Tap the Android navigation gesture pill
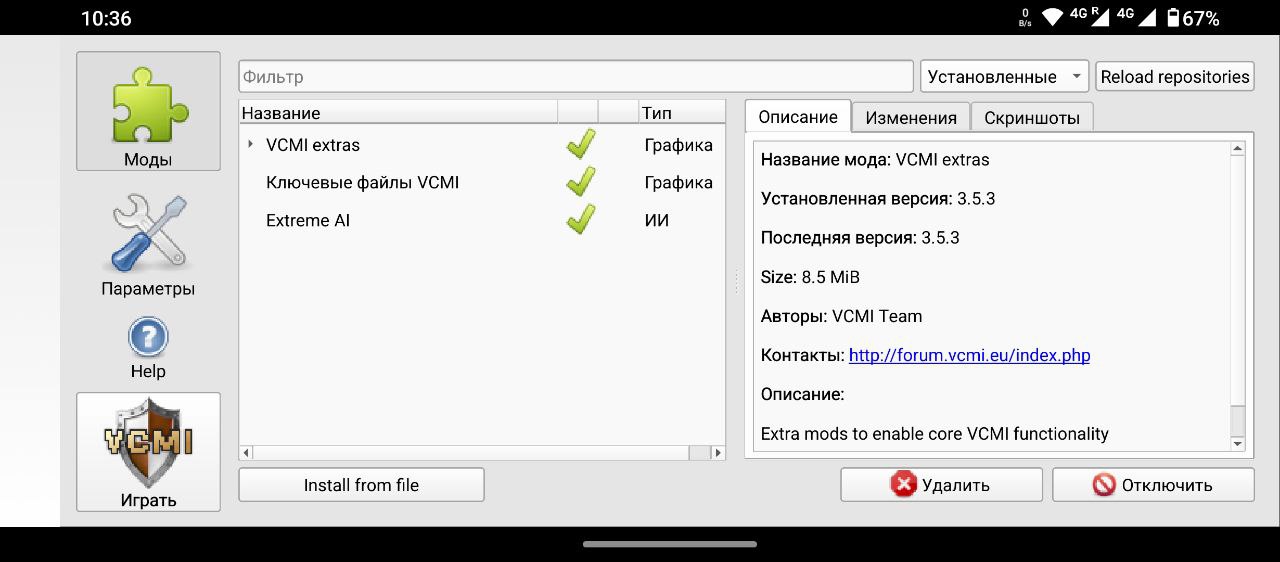The image size is (1280, 562). (x=669, y=544)
